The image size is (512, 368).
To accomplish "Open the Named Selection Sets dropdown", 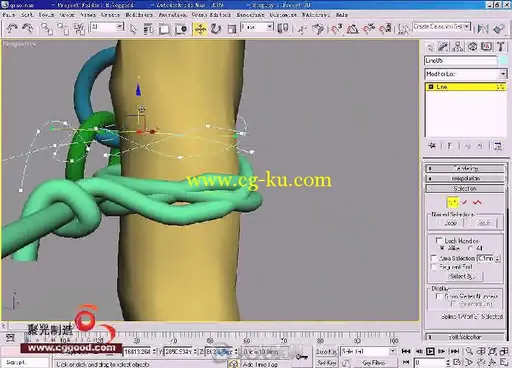I will click(x=441, y=27).
